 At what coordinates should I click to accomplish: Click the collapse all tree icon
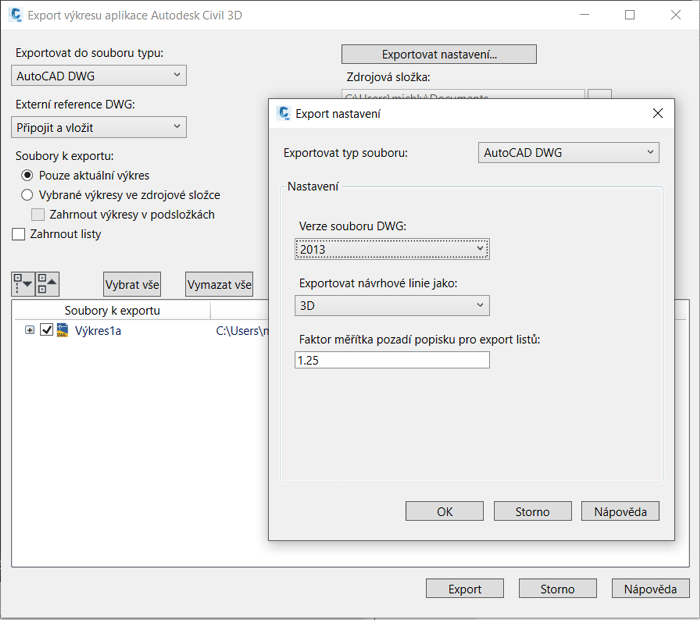point(47,284)
